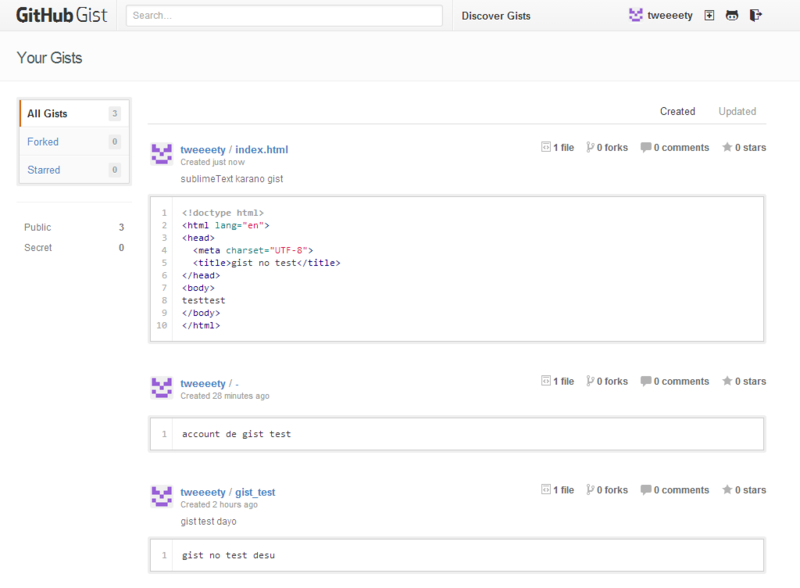Click '0 forks' on gist_test gist
800x588 pixels.
[x=612, y=489]
